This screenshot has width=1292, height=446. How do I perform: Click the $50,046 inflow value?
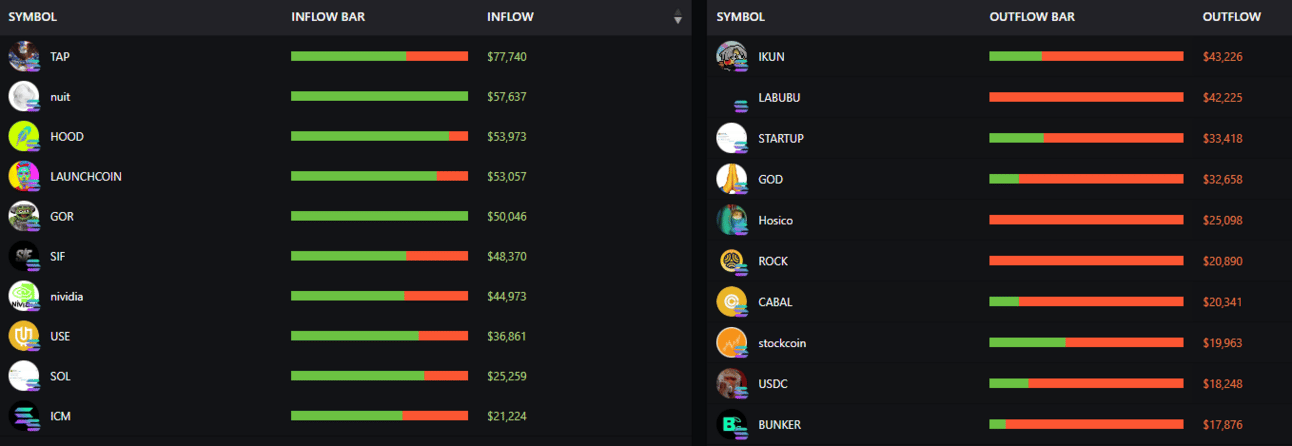(x=507, y=217)
